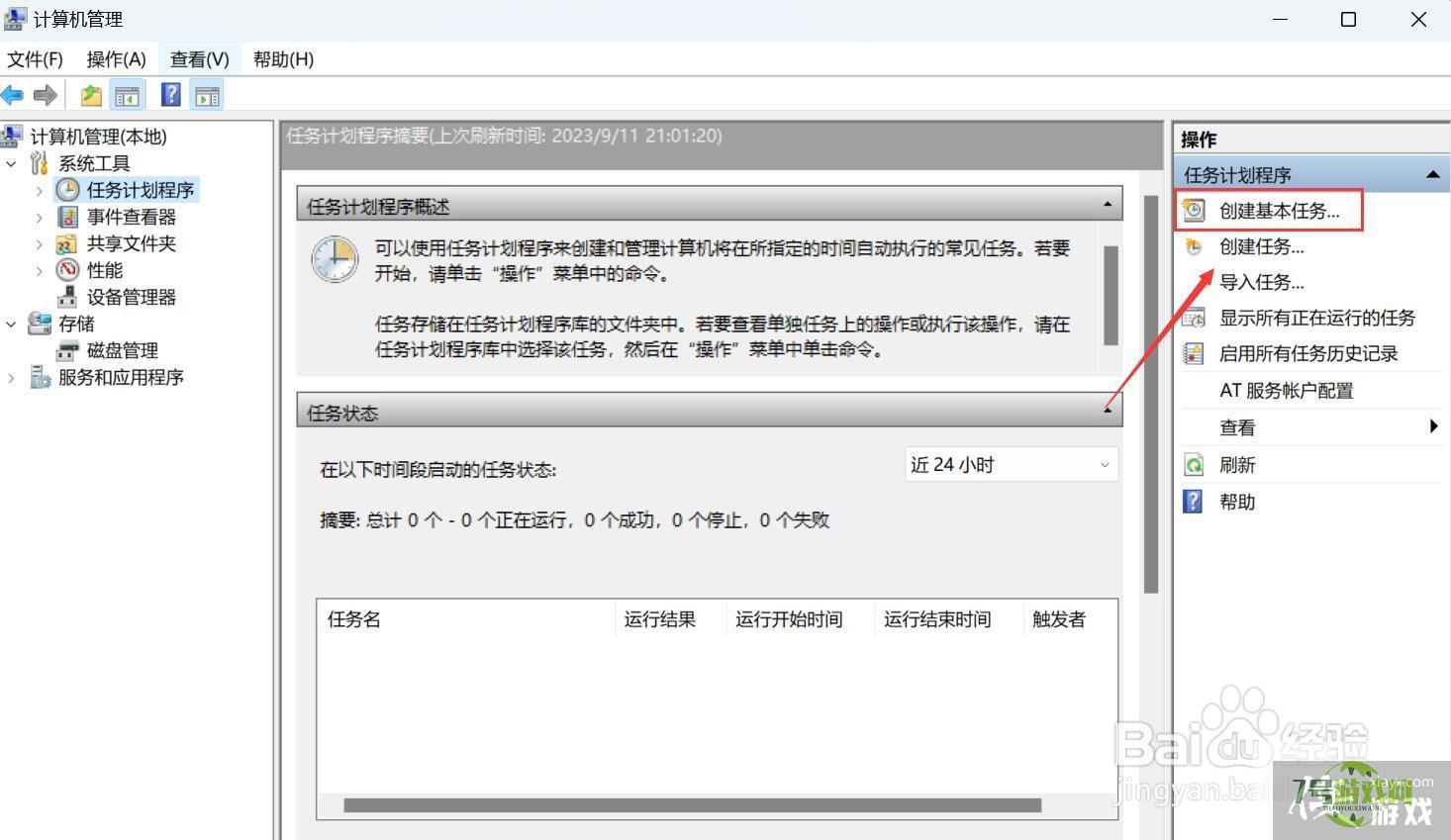This screenshot has width=1451, height=840.
Task: Click the main pane vertical scrollbar
Action: point(1150,394)
